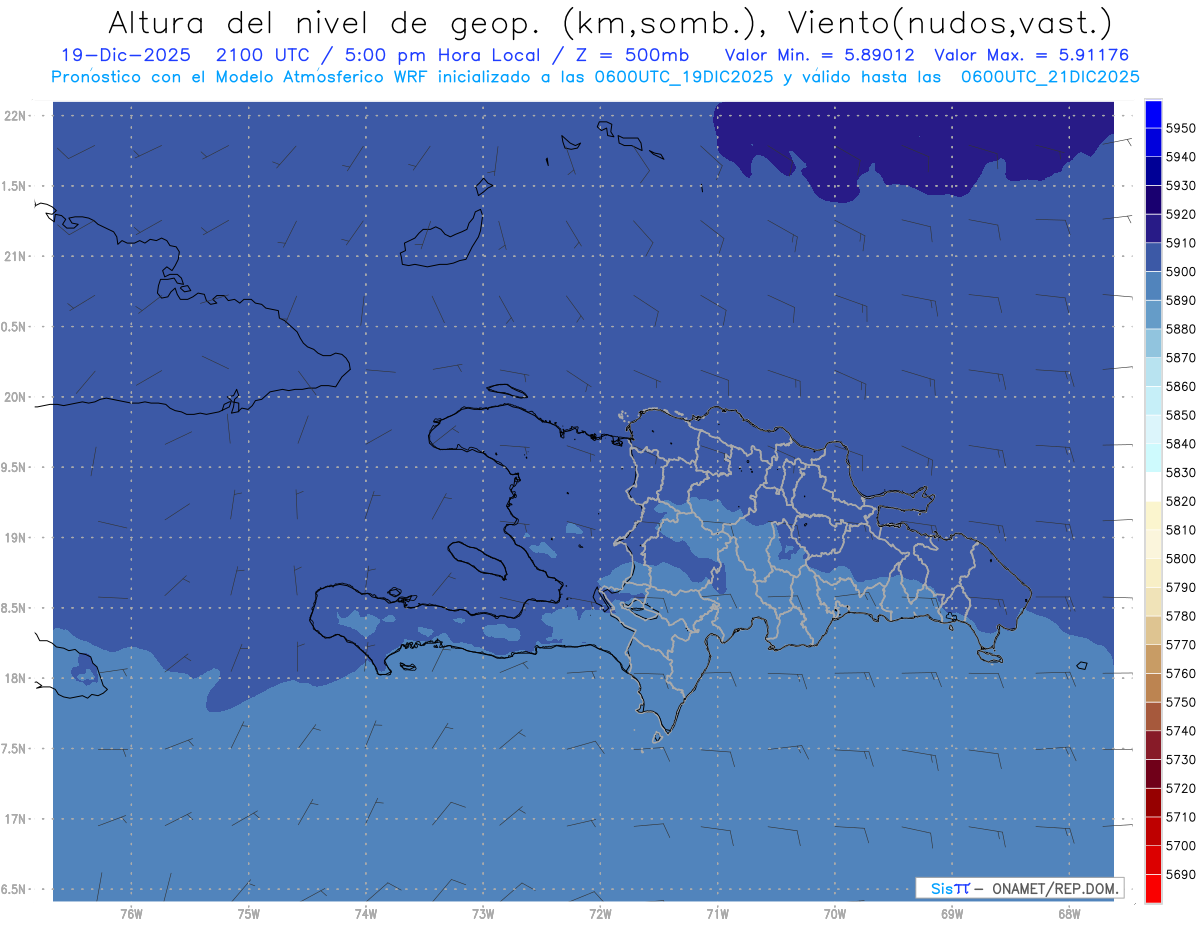1200x927 pixels.
Task: Click the 74W longitude label
Action: tap(365, 914)
